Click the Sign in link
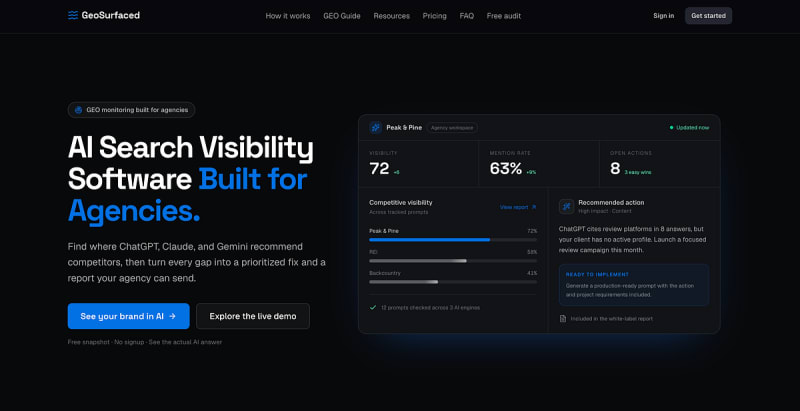Screen dimensions: 800x411 (663, 16)
